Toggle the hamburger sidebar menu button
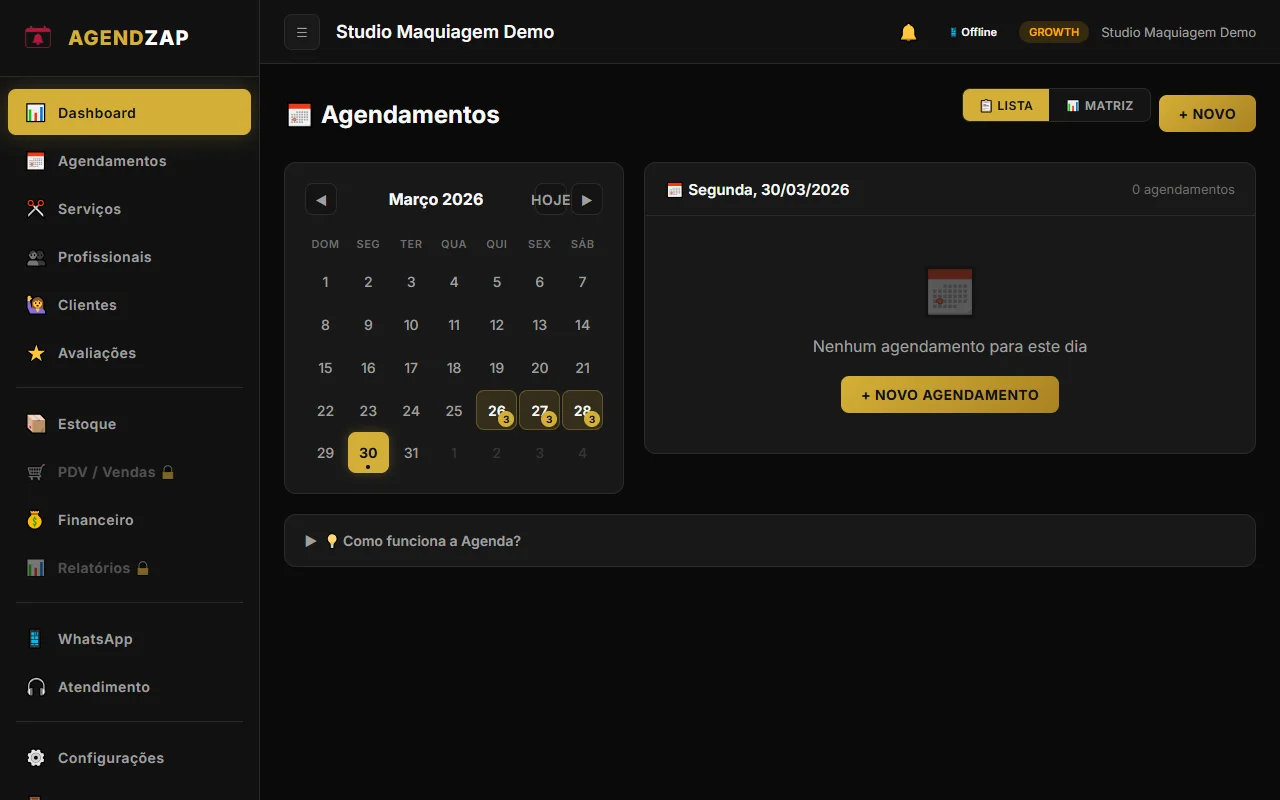Image resolution: width=1280 pixels, height=800 pixels. (302, 32)
